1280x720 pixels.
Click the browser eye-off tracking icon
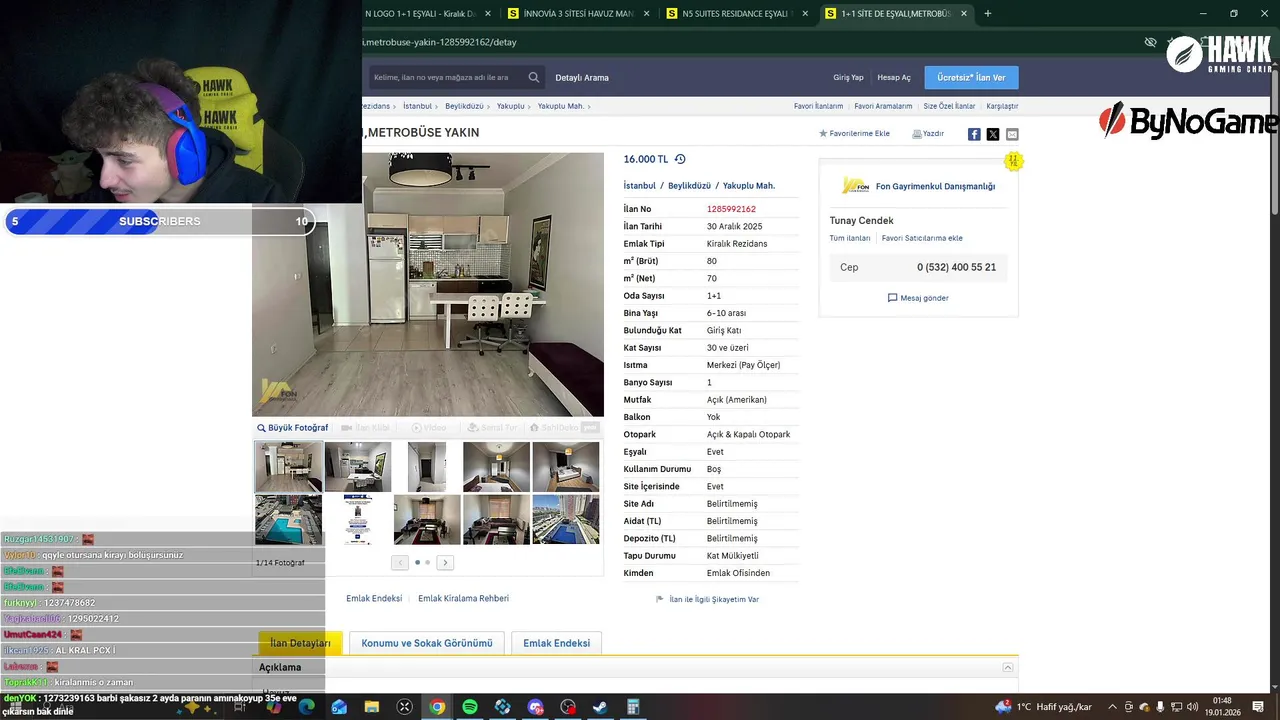click(1150, 42)
